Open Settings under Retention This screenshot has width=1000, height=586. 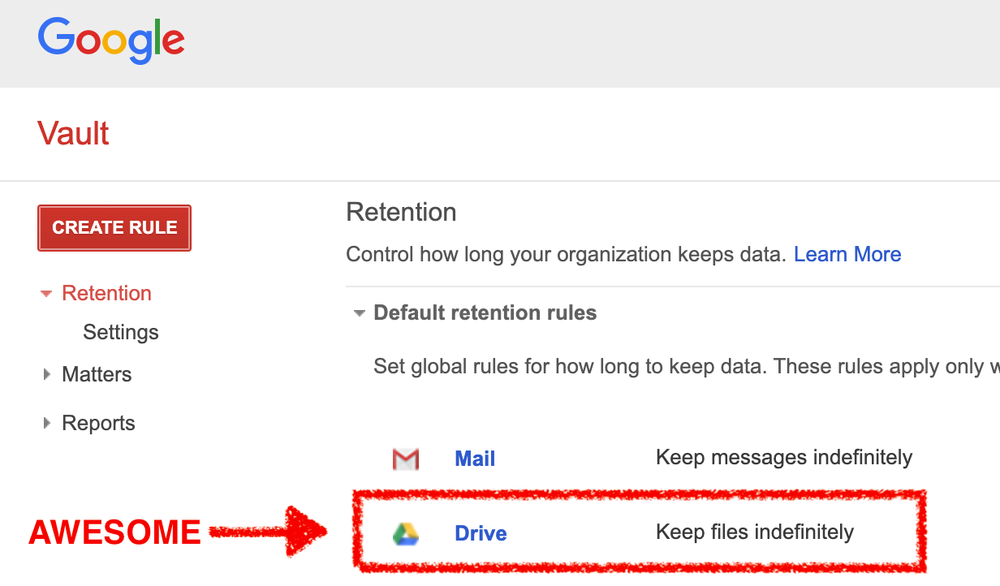point(121,332)
